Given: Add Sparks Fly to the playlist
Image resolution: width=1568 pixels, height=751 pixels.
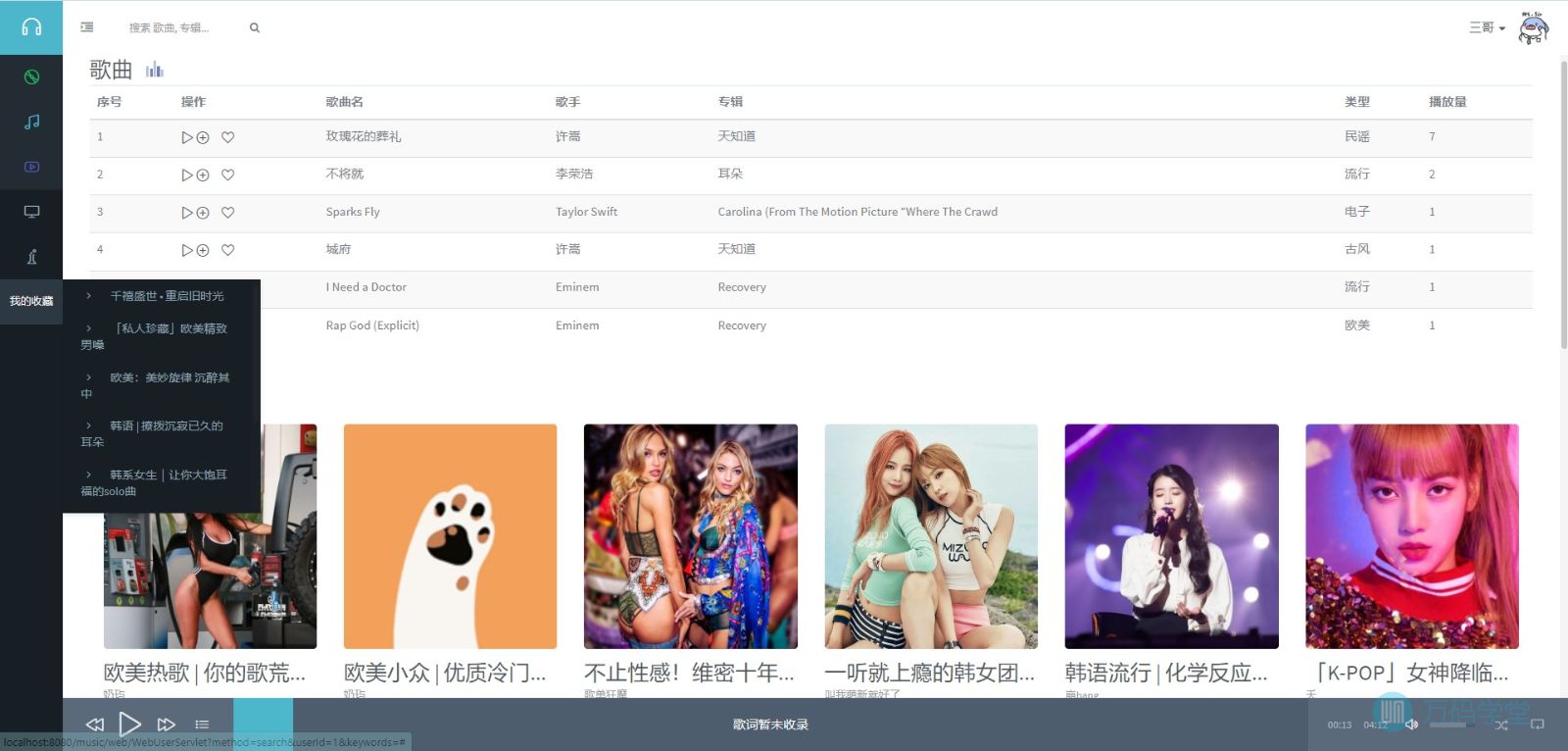Looking at the screenshot, I should (203, 212).
